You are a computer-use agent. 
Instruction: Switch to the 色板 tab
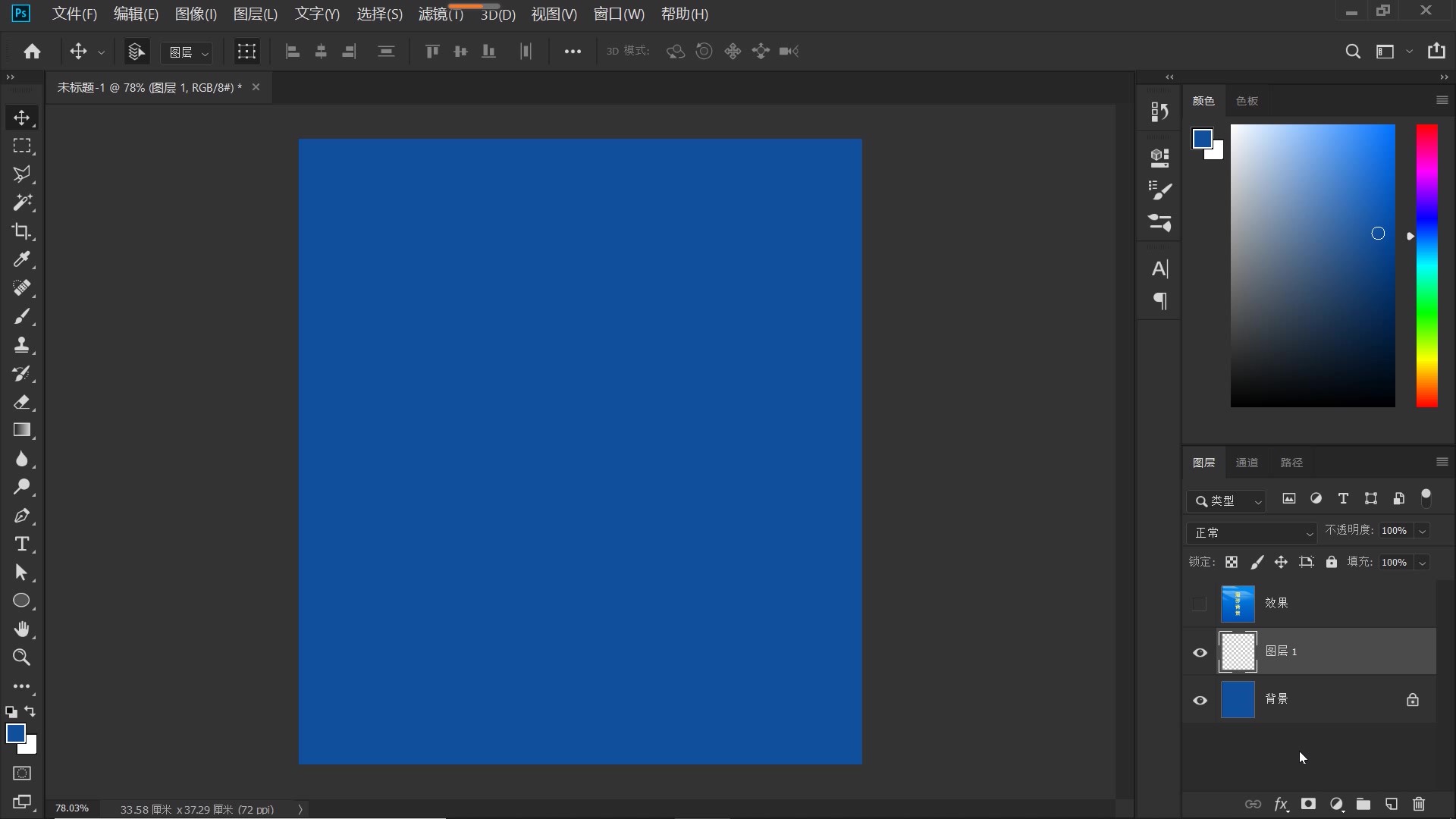pyautogui.click(x=1247, y=101)
